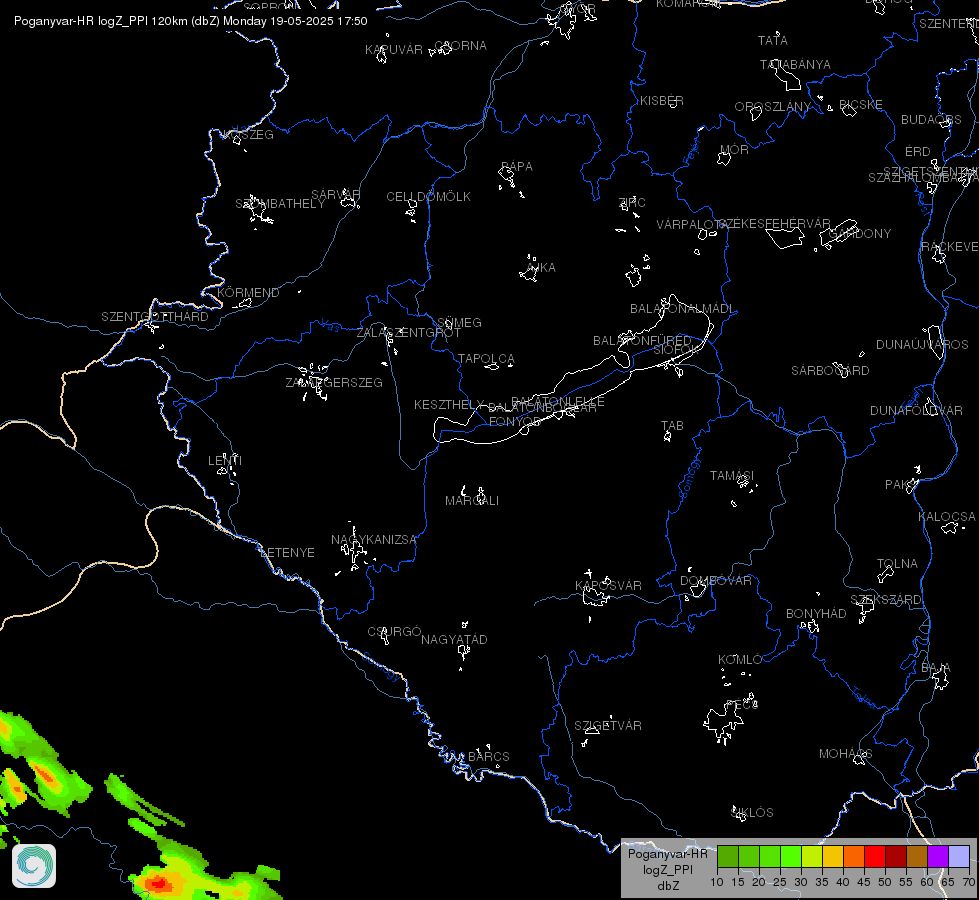Click the NAGYATÁD city label

coord(454,640)
